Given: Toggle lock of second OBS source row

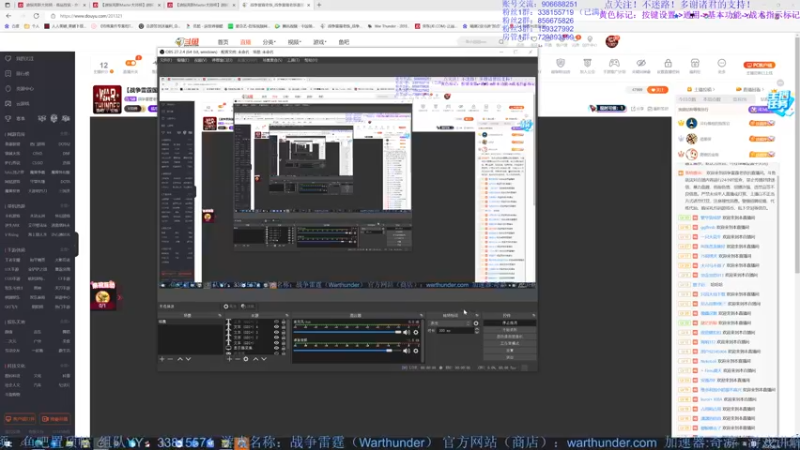Looking at the screenshot, I should tap(284, 327).
